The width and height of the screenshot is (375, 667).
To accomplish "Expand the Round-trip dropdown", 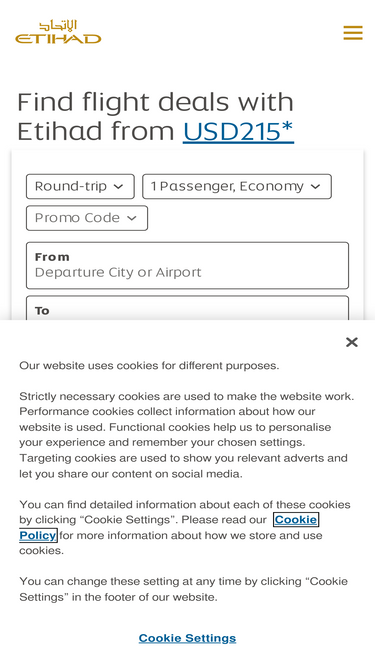I will point(80,186).
